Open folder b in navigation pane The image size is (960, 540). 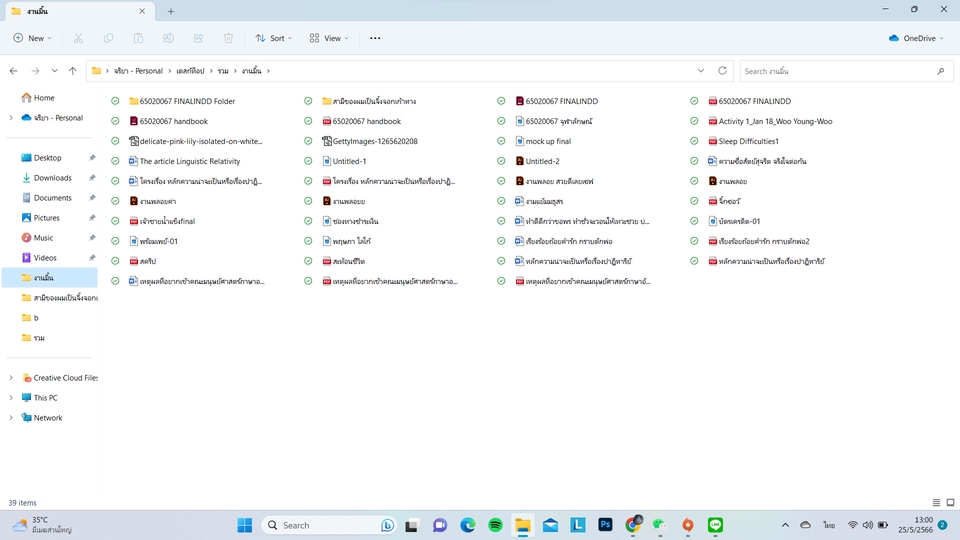pyautogui.click(x=36, y=318)
